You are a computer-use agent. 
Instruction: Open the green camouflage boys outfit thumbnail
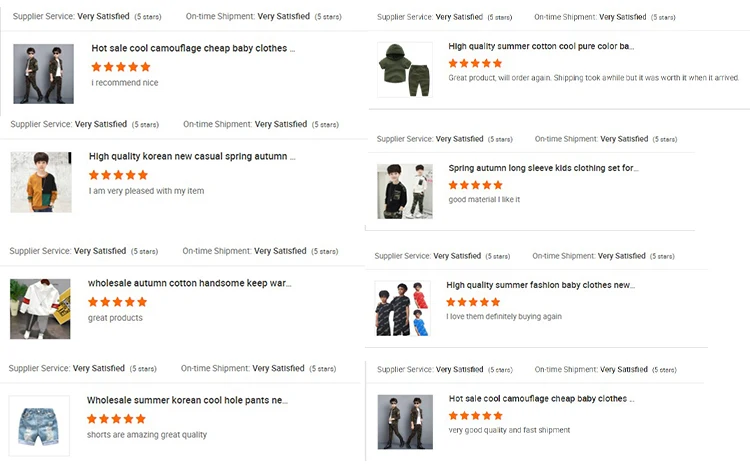point(43,74)
